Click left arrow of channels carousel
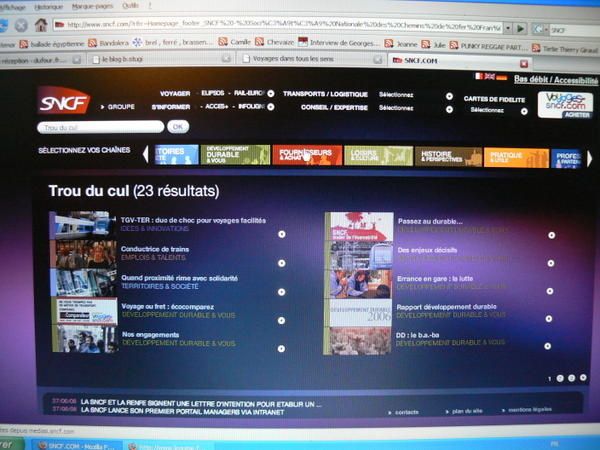Image resolution: width=600 pixels, height=450 pixels. [x=145, y=155]
